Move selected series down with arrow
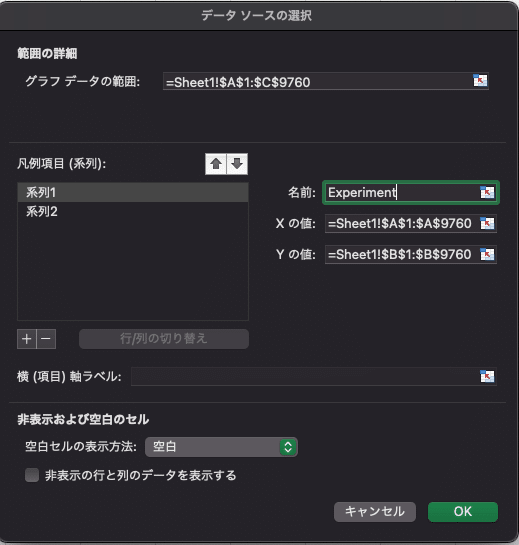The image size is (519, 545). (237, 164)
